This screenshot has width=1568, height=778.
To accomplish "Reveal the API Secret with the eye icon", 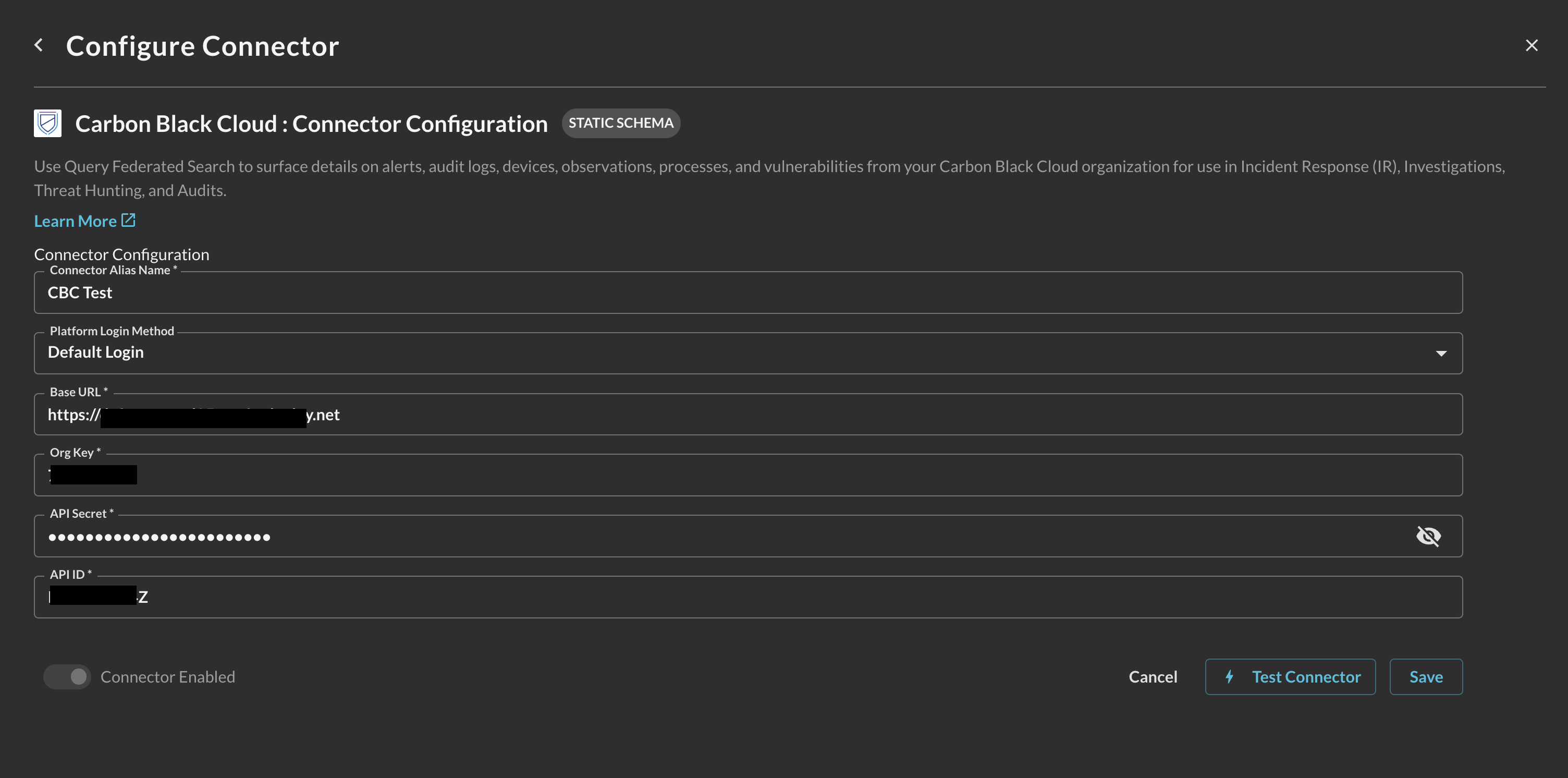I will coord(1428,537).
